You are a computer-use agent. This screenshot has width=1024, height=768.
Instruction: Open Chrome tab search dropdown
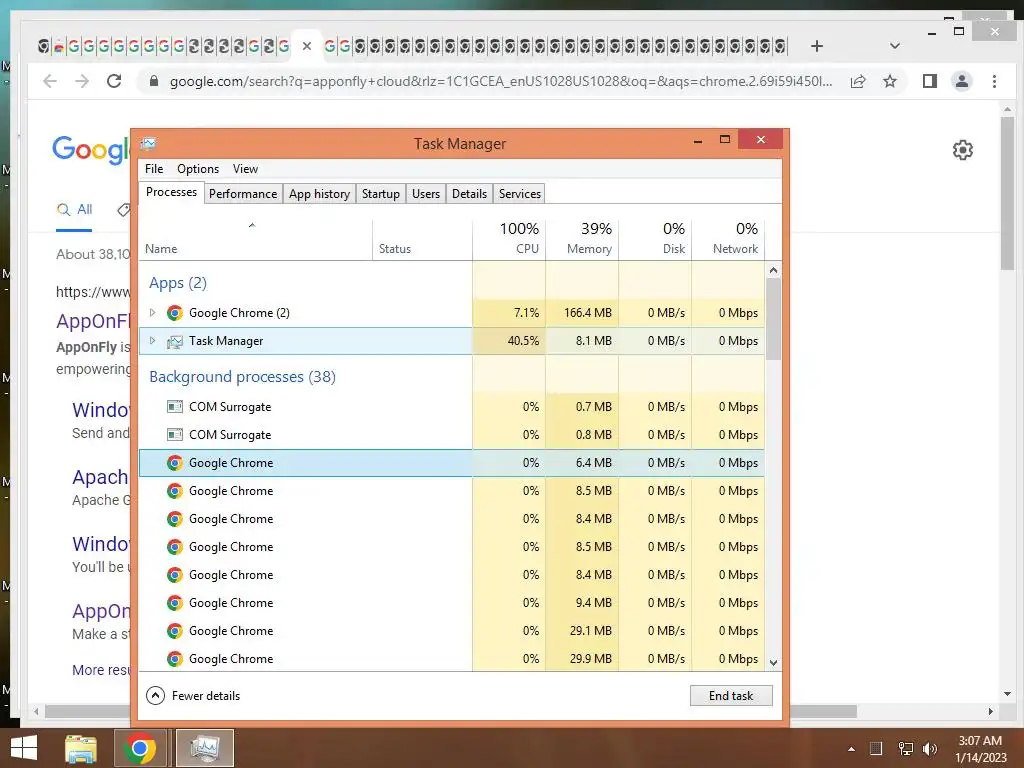(x=895, y=46)
